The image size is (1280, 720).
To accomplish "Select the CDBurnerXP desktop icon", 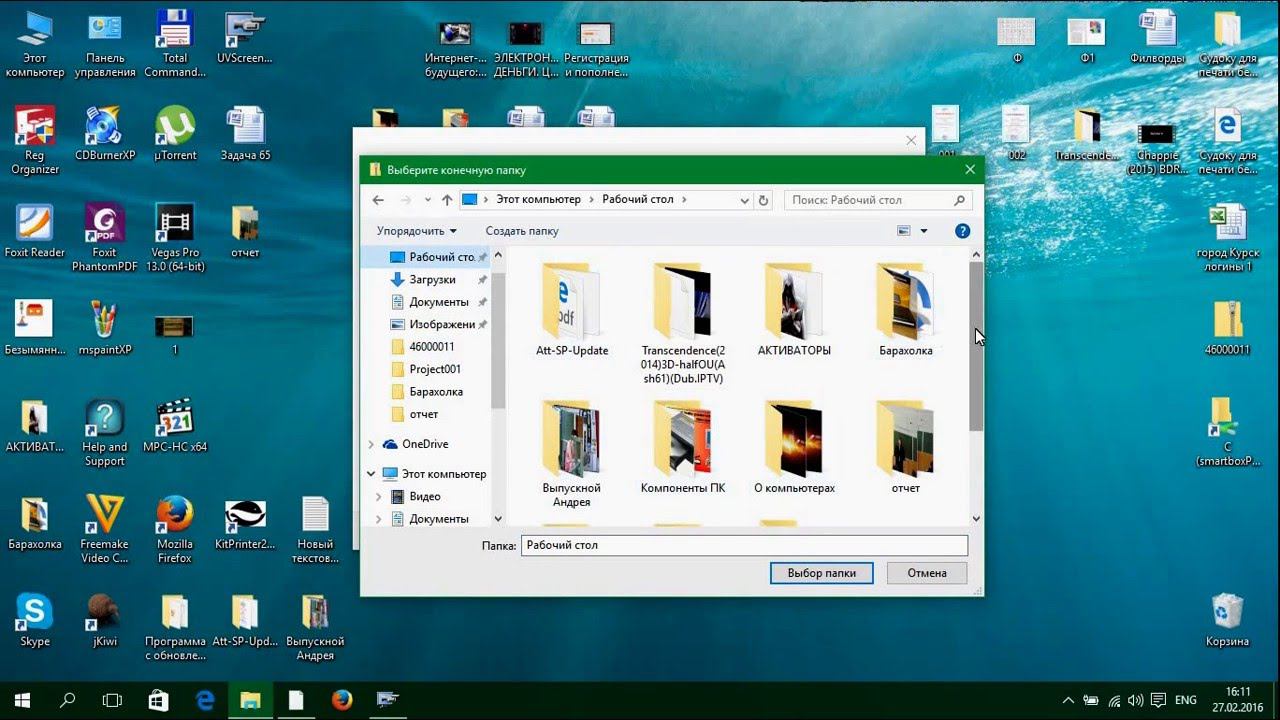I will (105, 133).
